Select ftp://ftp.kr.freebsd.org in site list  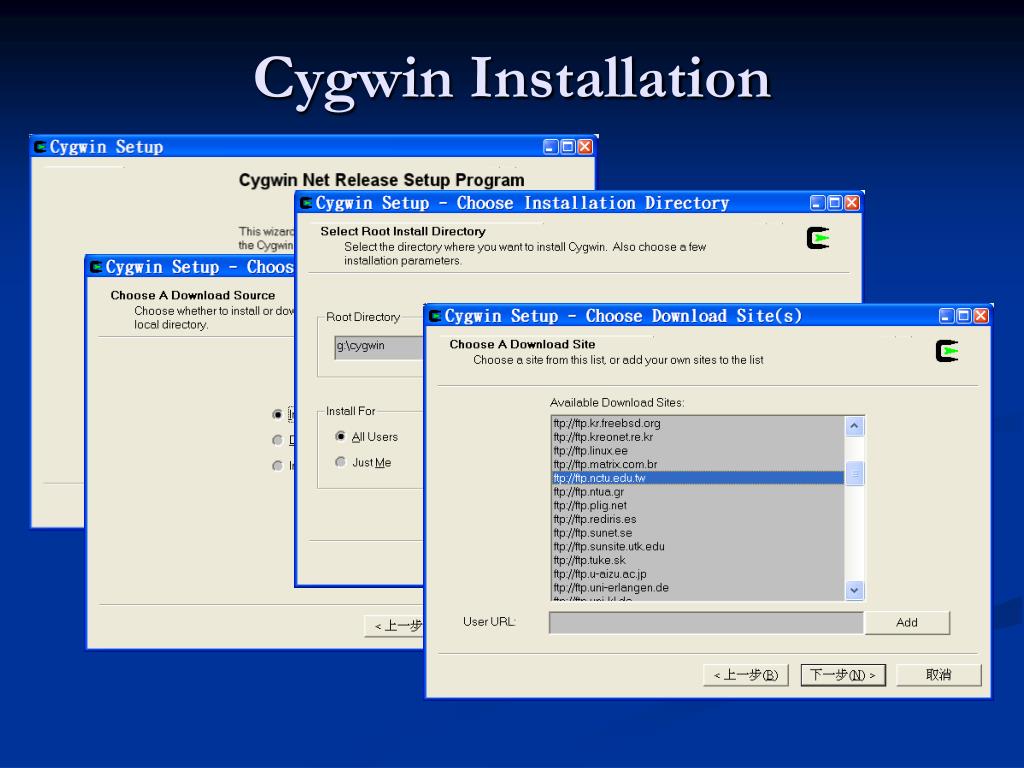tap(697, 423)
